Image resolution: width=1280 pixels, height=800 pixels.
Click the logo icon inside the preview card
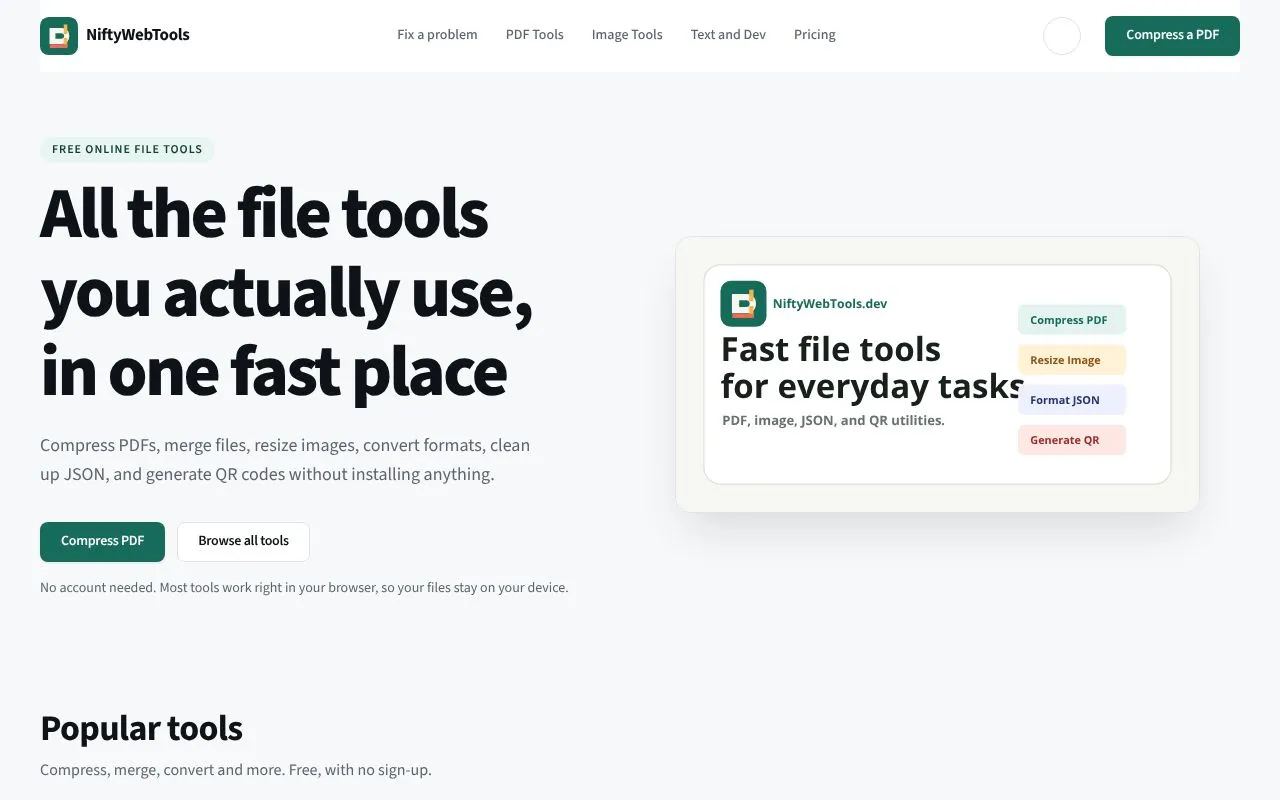click(743, 304)
